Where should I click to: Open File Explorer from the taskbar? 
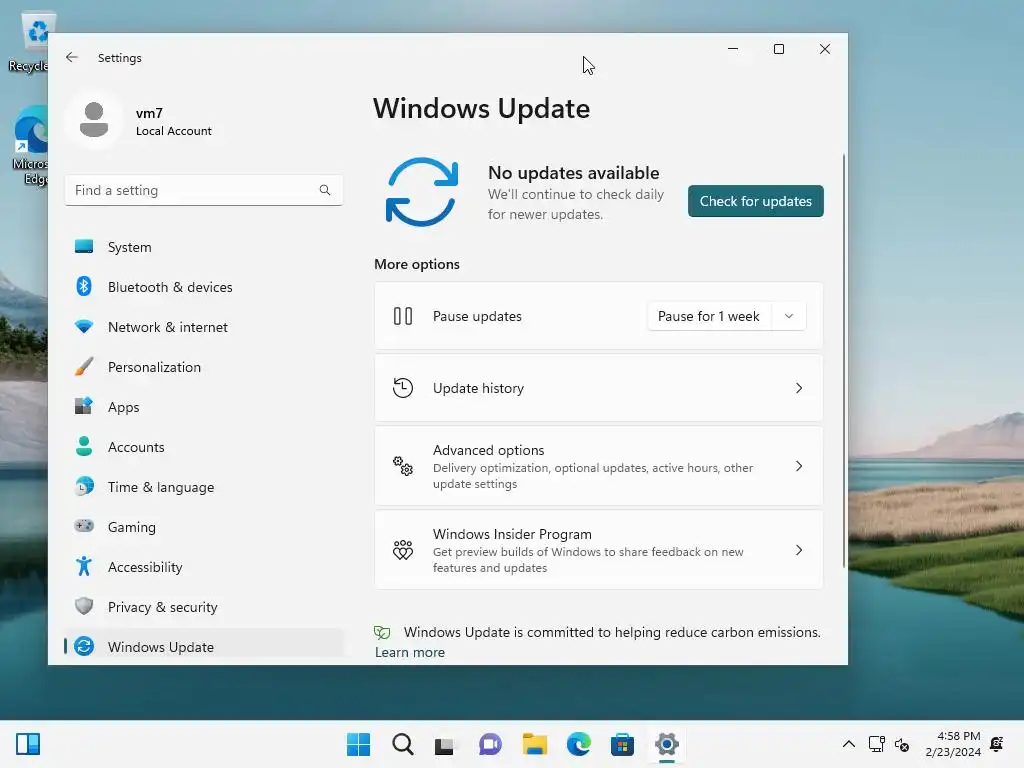click(x=535, y=744)
